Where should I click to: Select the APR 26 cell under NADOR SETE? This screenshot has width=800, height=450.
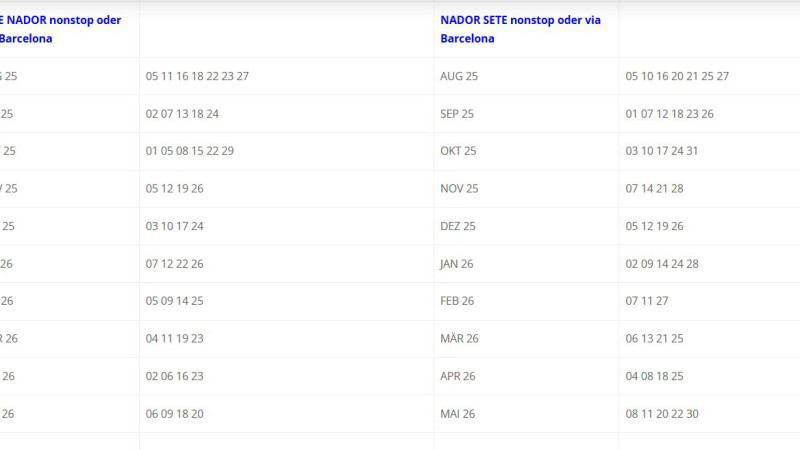coord(457,376)
